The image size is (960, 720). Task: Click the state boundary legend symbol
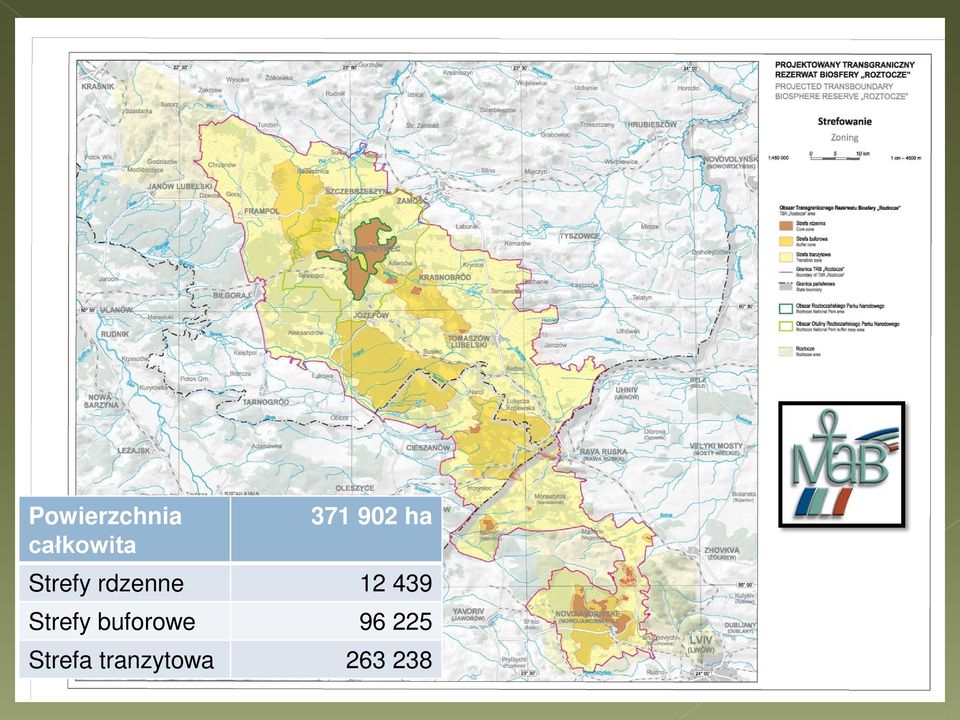pos(786,286)
